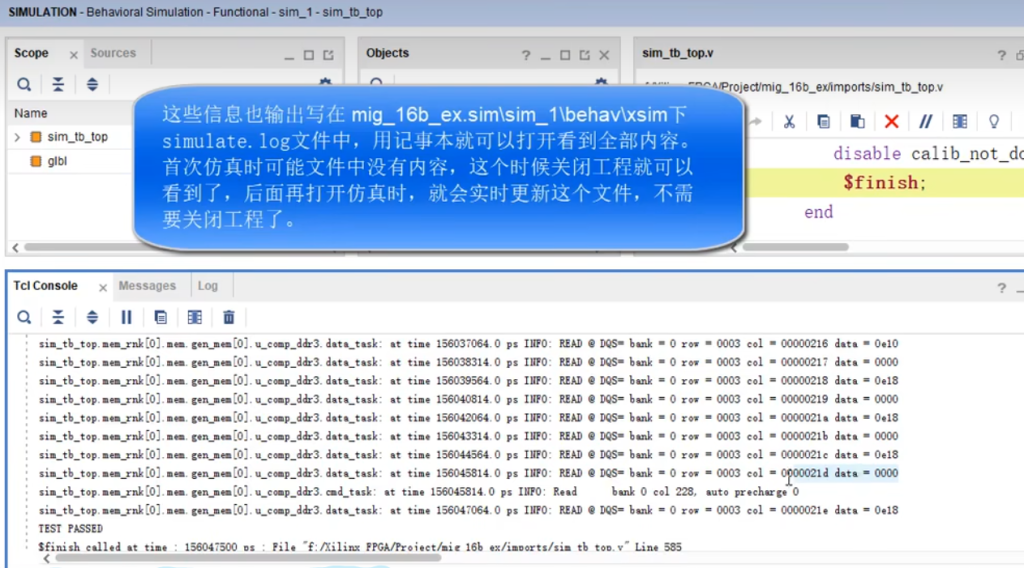The image size is (1024, 568).
Task: Close the Tcl Console tab
Action: coord(103,288)
